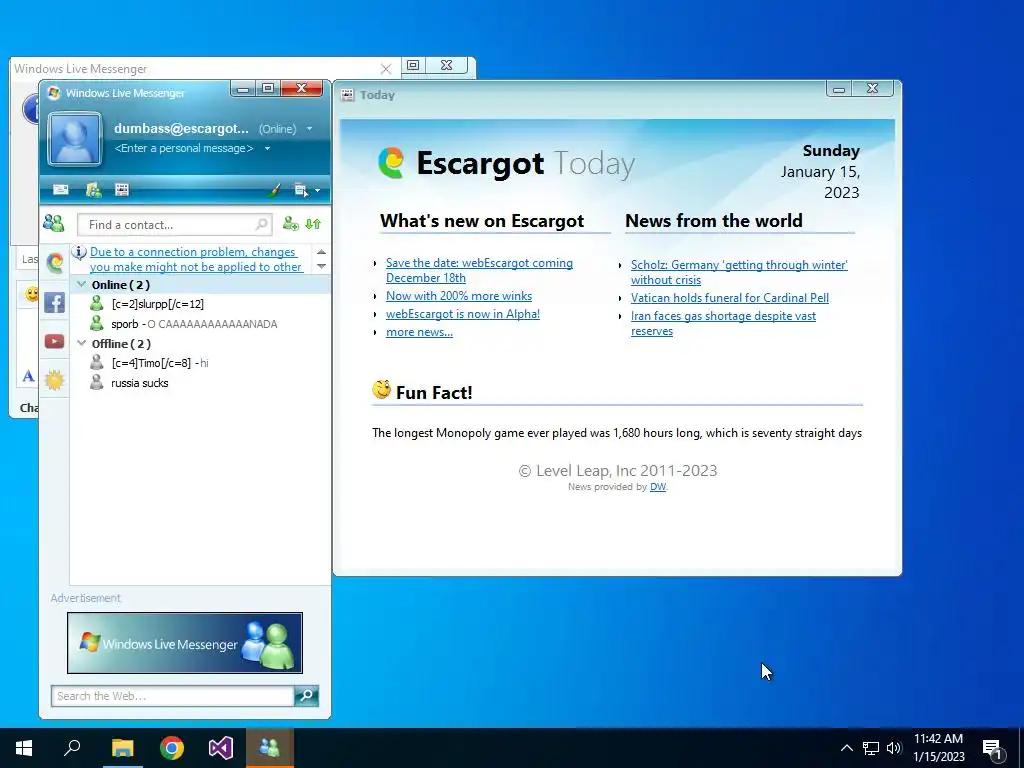Click the smiley emoticon in background window
This screenshot has height=768, width=1024.
31,294
